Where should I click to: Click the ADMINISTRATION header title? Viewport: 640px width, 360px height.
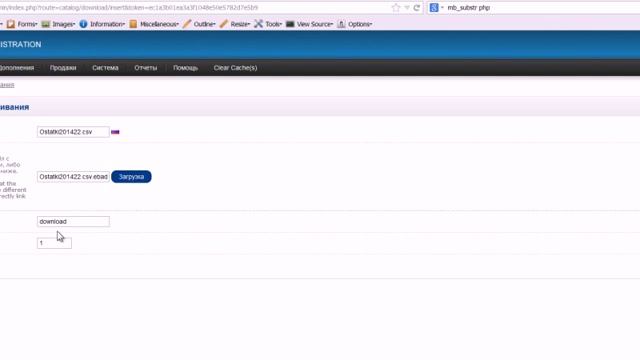coord(20,44)
